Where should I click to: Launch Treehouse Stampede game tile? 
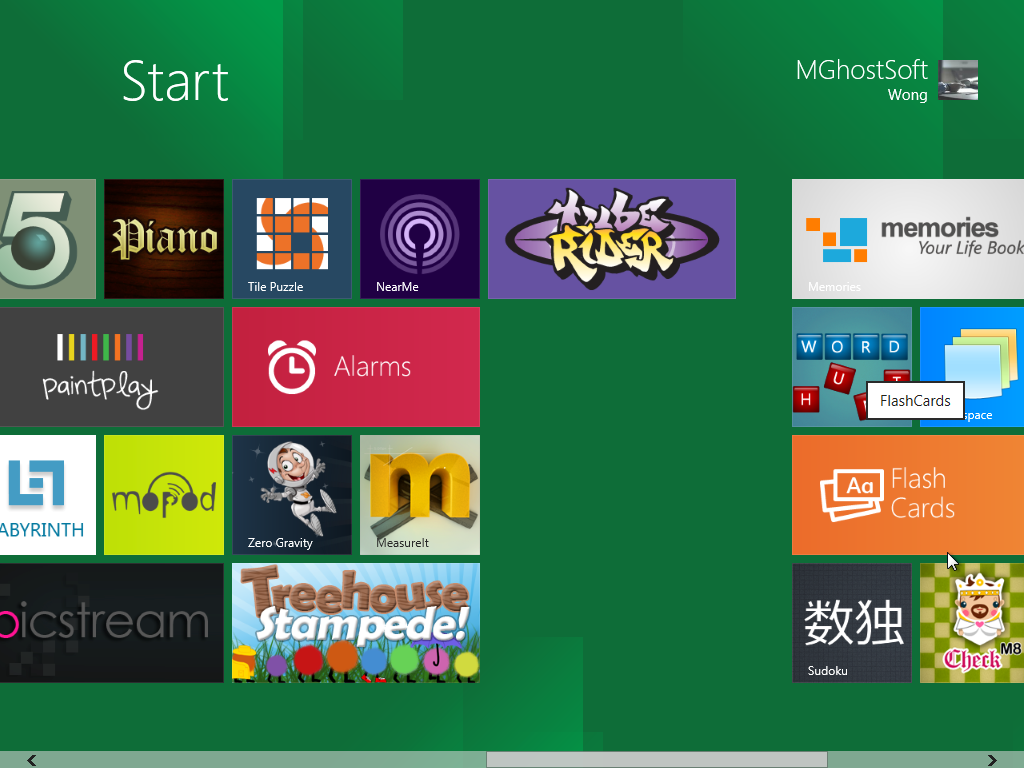[356, 623]
